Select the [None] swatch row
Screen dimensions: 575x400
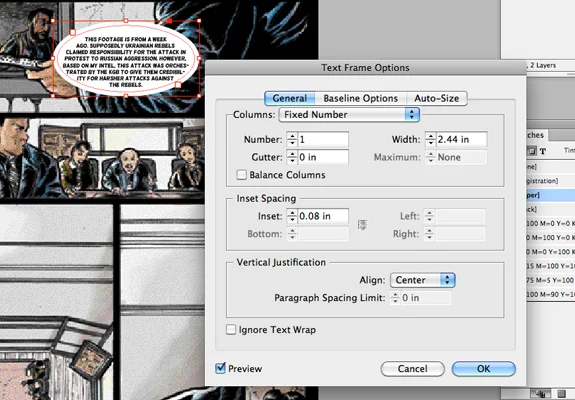[551, 167]
